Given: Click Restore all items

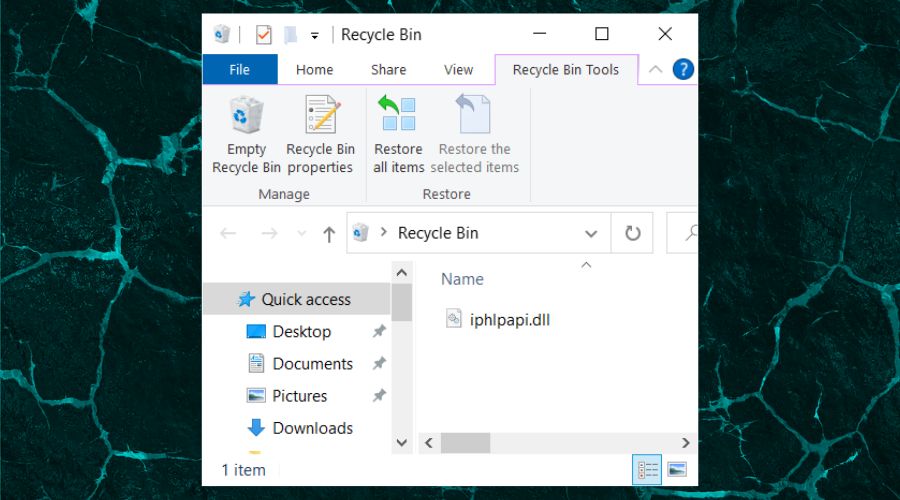Looking at the screenshot, I should point(398,135).
